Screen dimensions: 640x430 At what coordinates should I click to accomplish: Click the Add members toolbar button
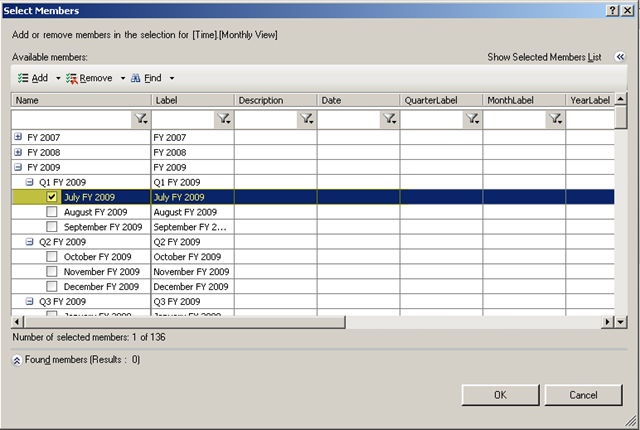coord(33,78)
